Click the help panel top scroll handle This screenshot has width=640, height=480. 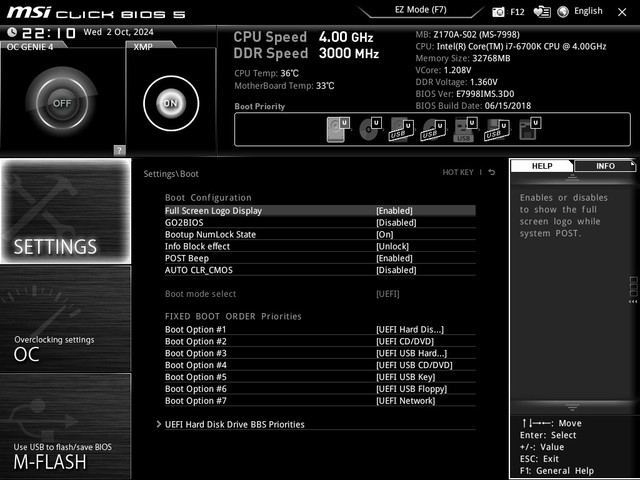(572, 177)
